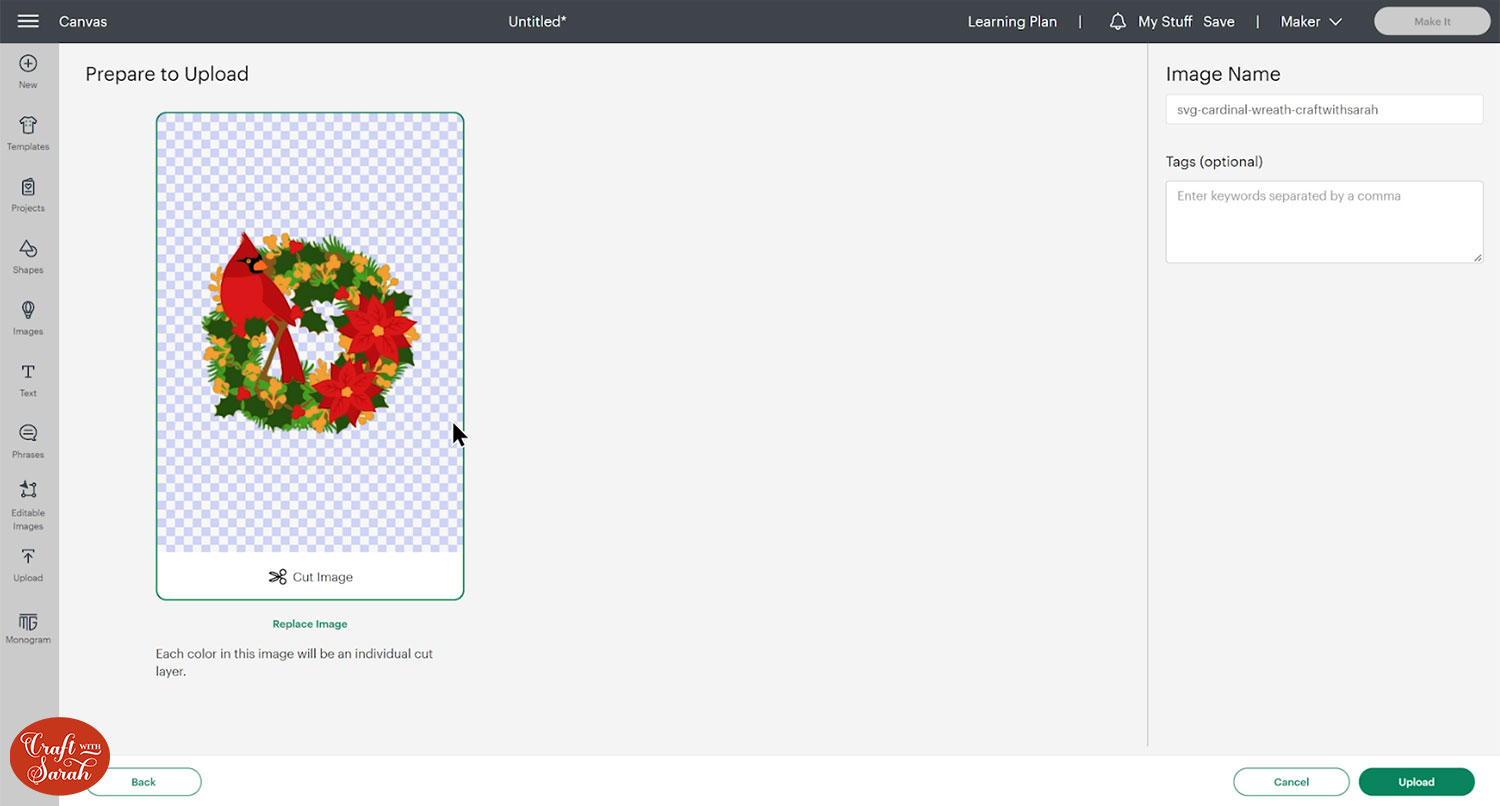Click the Prepare to Upload heading
1500x806 pixels.
click(167, 74)
